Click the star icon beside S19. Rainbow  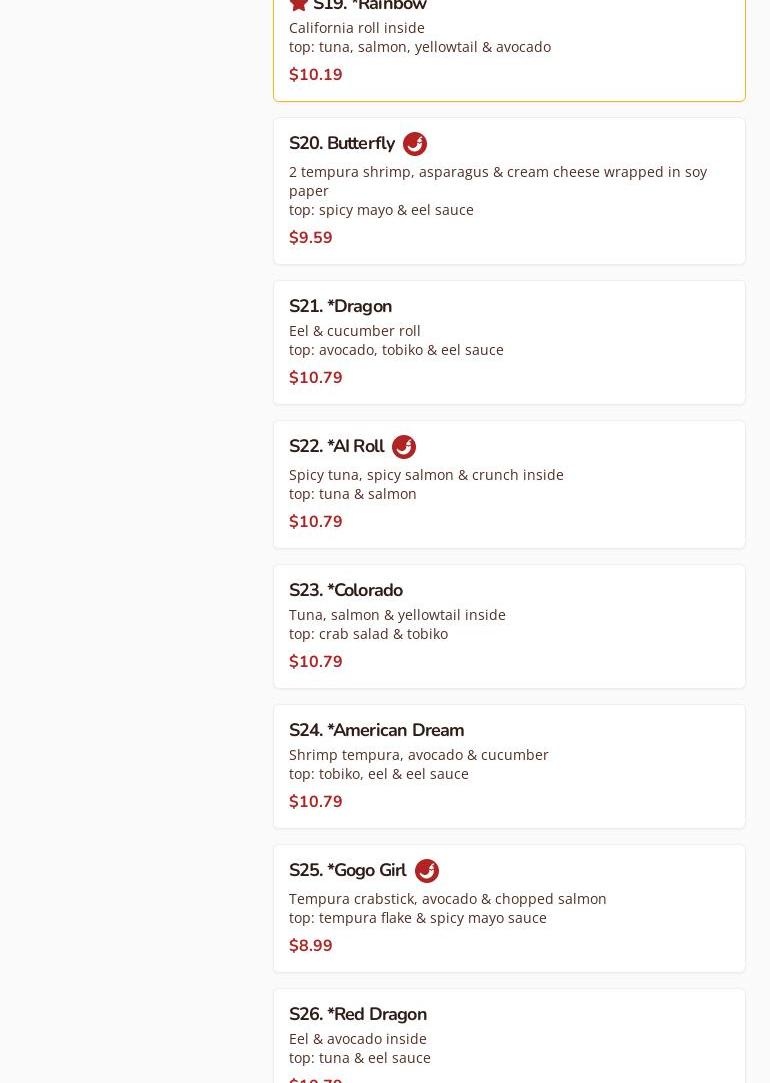pyautogui.click(x=299, y=4)
